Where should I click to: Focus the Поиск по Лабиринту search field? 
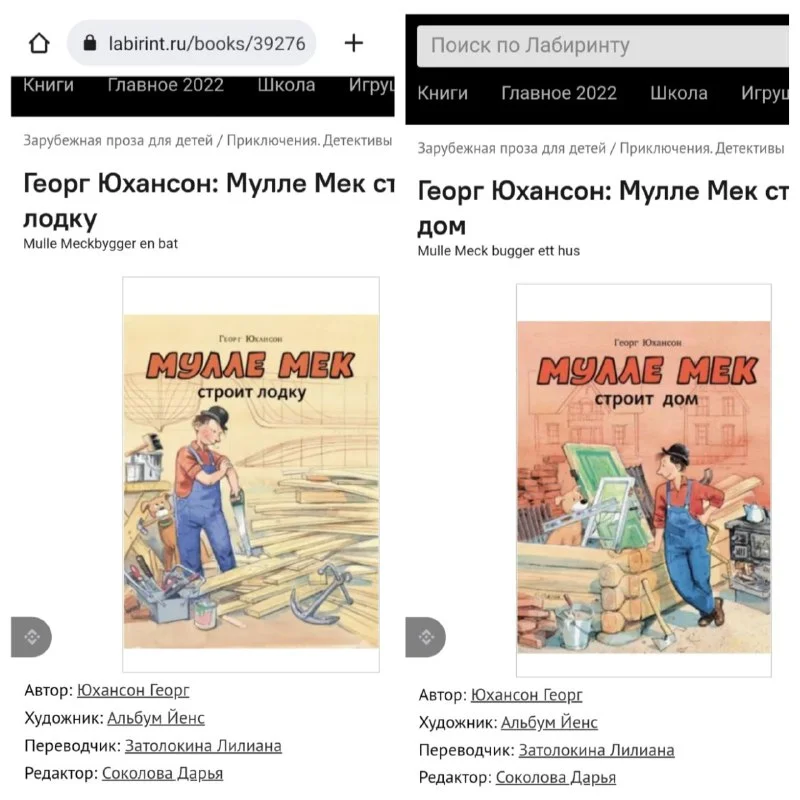(x=603, y=46)
